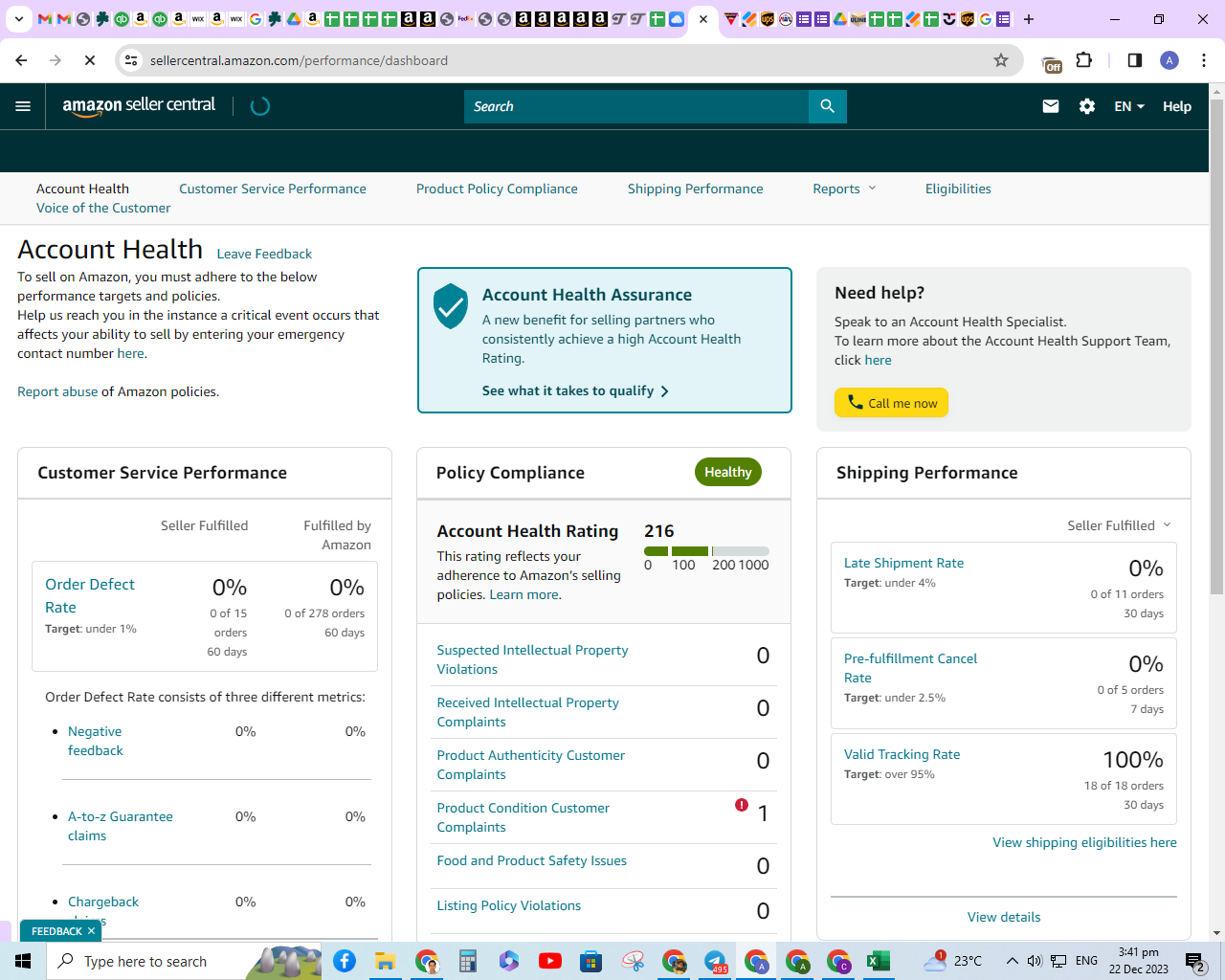
Task: Open the Eligibilities tab
Action: [x=958, y=189]
